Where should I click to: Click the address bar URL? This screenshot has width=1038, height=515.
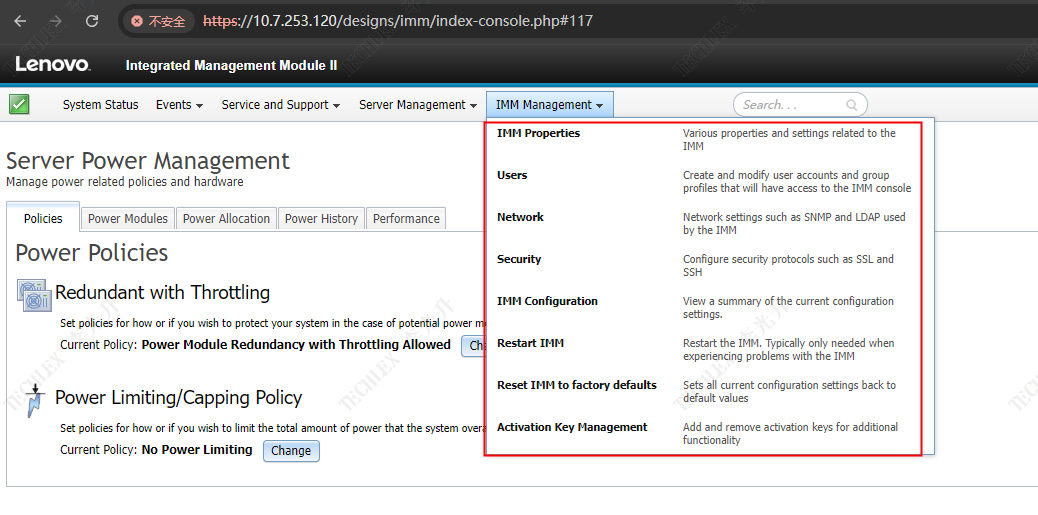(x=398, y=21)
